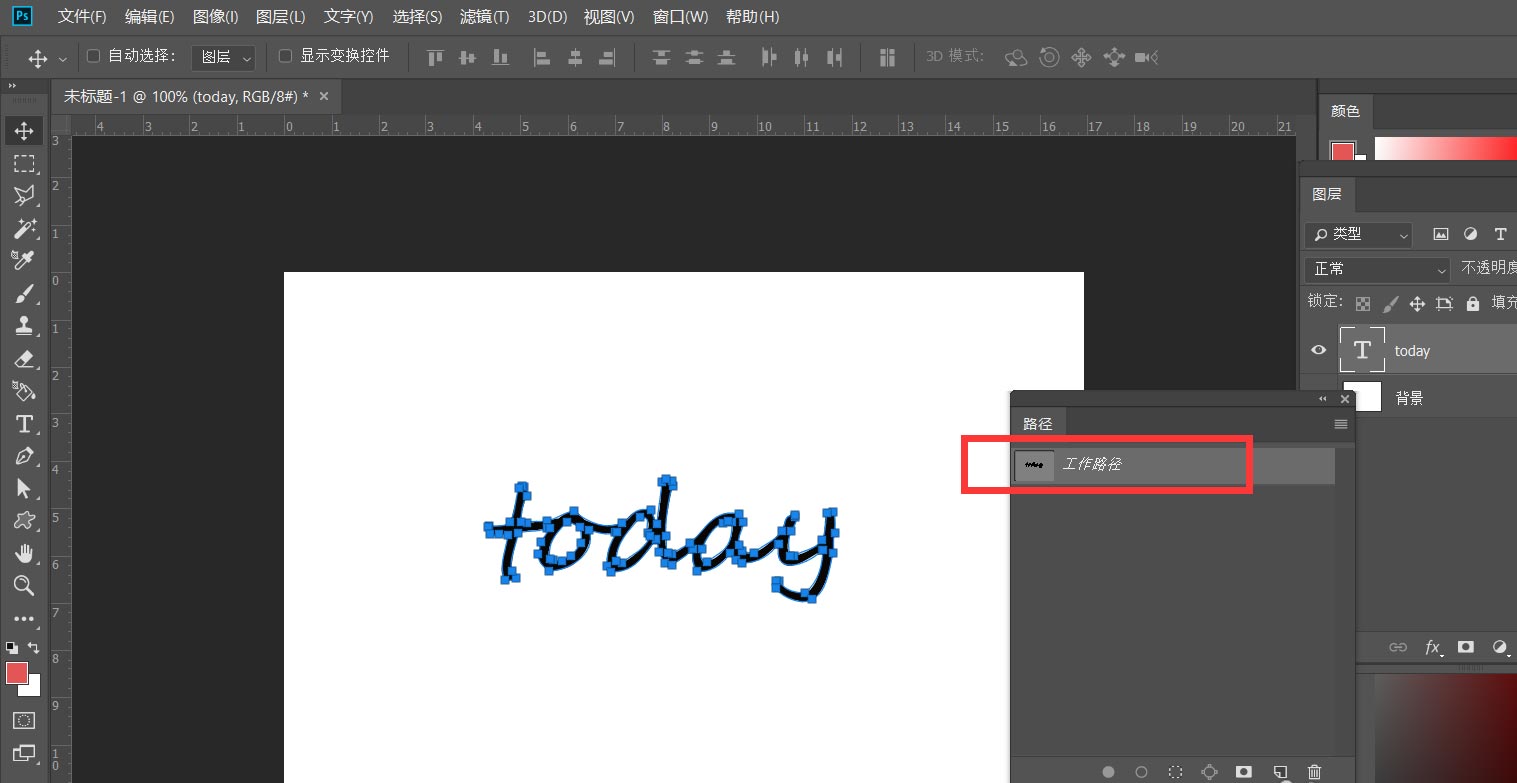Click the Auto-Align Layers icon
Viewport: 1517px width, 783px height.
click(x=887, y=57)
